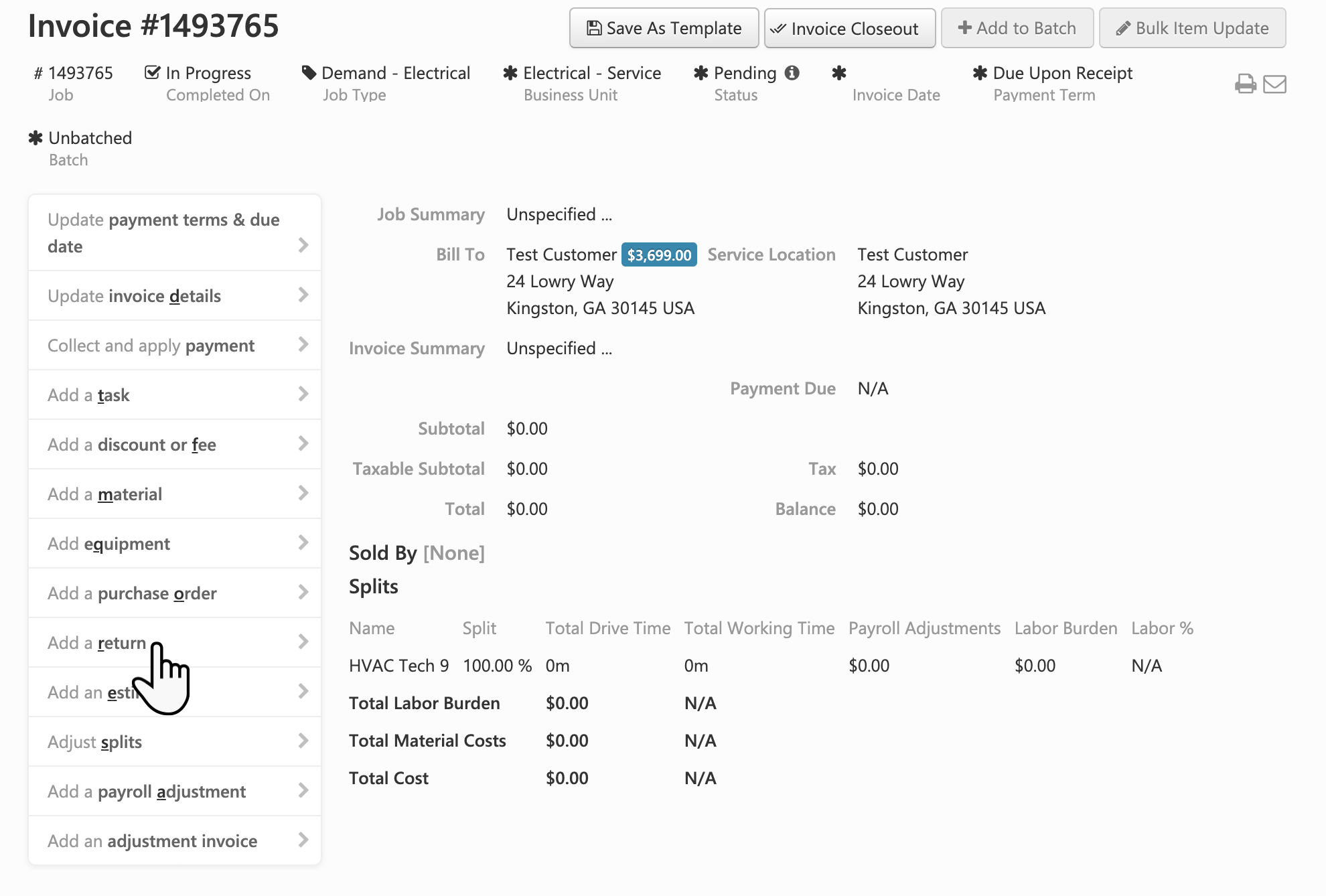This screenshot has height=896, width=1326.
Task: Open Add a payroll adjustment option
Action: tap(175, 791)
